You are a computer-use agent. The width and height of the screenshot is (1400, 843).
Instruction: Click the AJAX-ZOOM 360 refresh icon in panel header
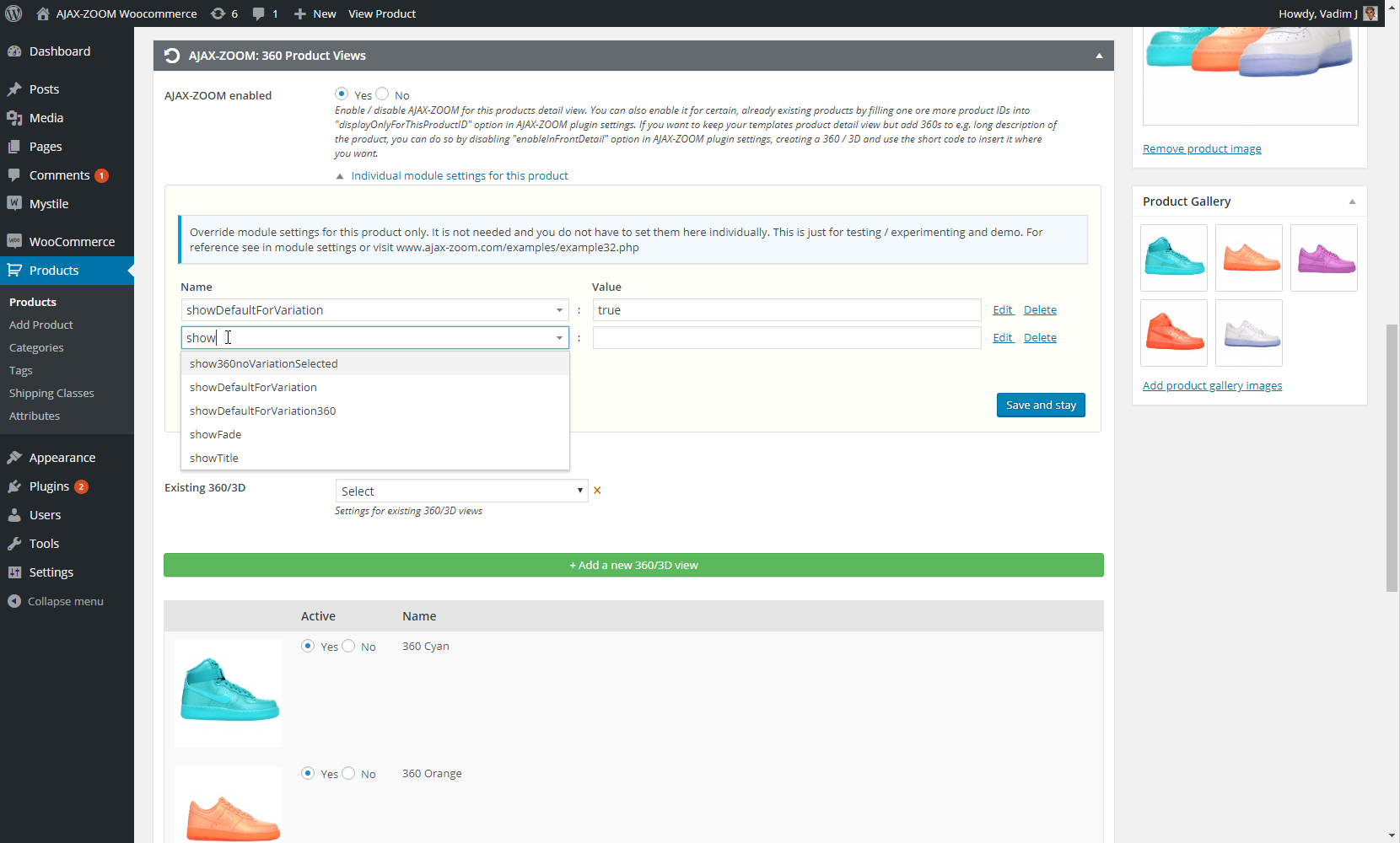(x=172, y=56)
